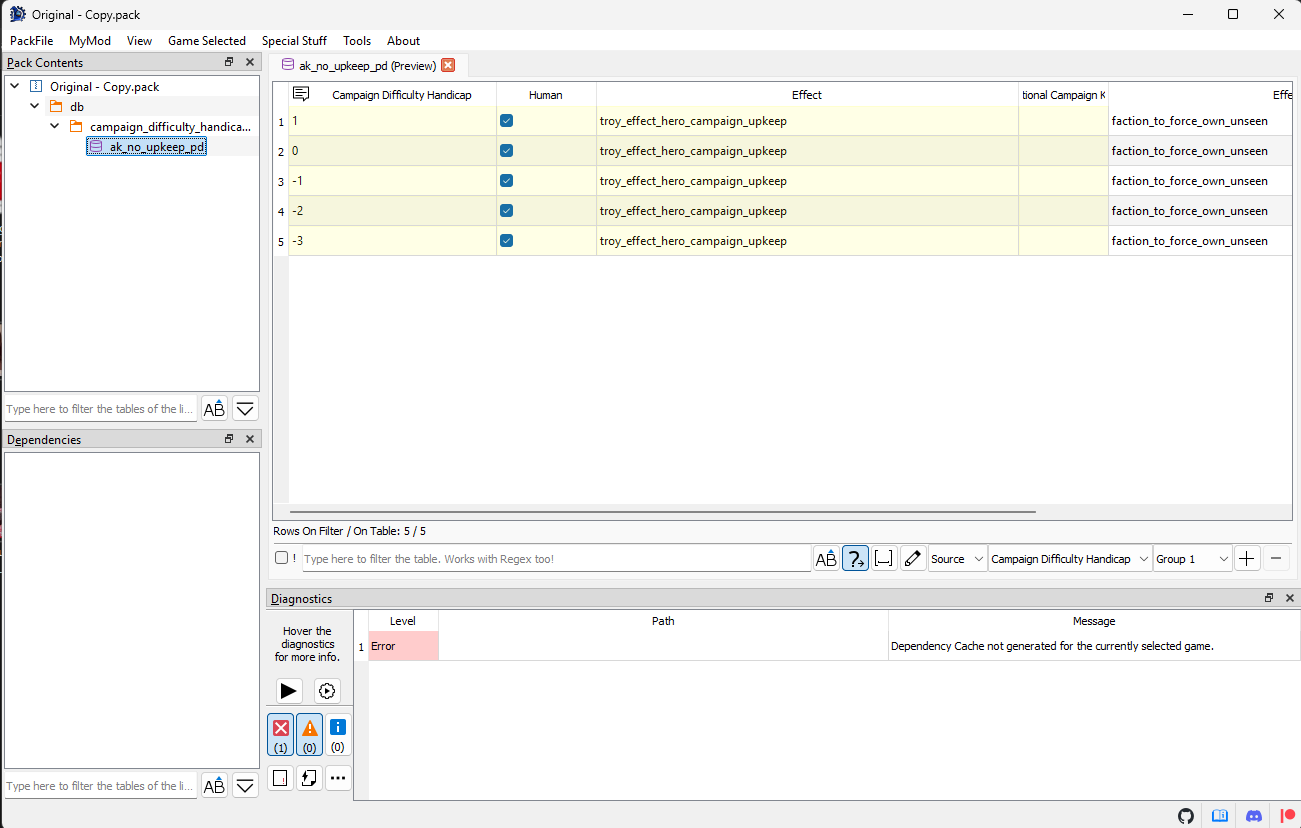Focus the Pack Contents filter field
Viewport: 1301px width, 828px height.
101,409
